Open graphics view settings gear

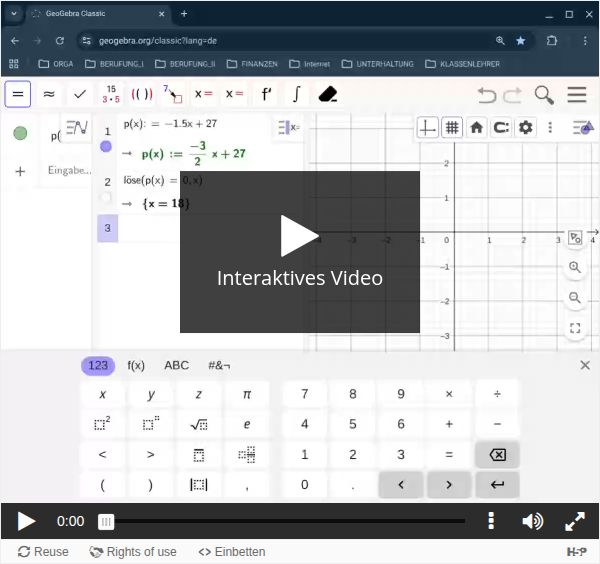525,128
